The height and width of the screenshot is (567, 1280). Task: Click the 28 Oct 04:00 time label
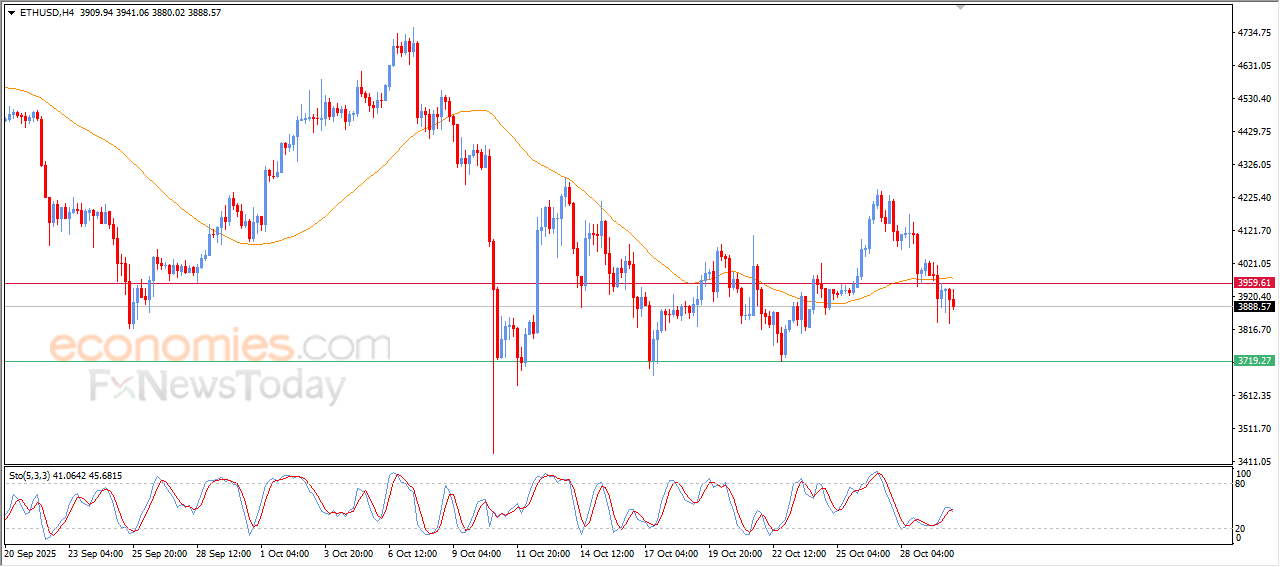pos(928,552)
